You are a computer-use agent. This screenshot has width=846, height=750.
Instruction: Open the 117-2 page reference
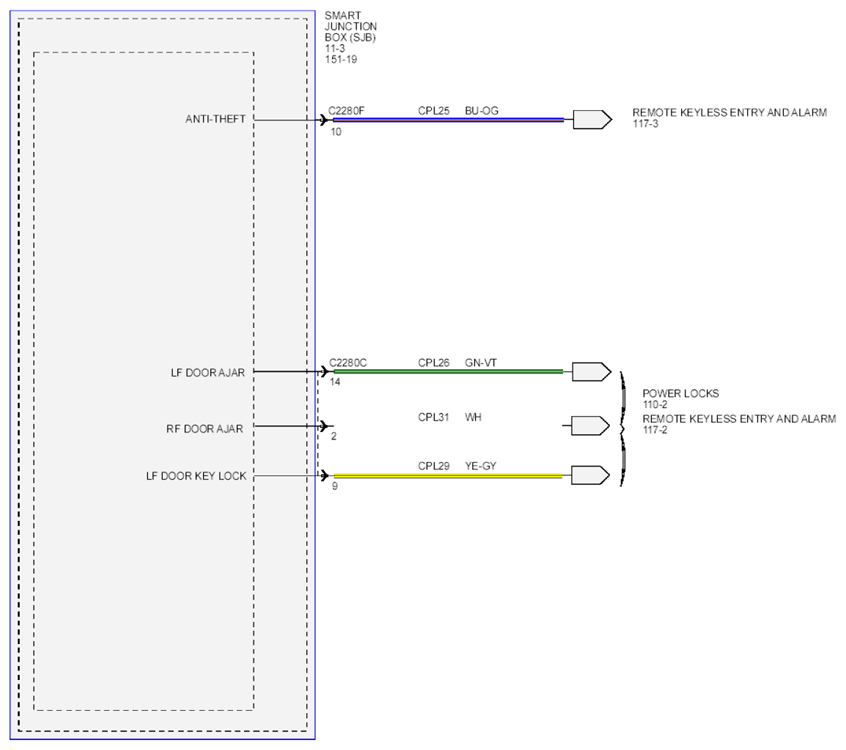655,430
